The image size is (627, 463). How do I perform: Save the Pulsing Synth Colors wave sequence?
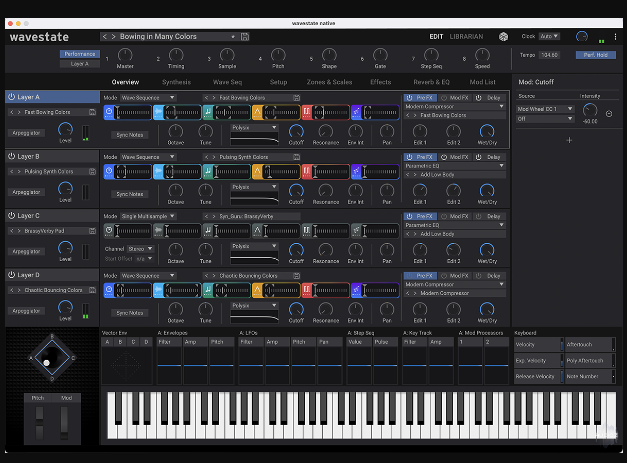(x=296, y=157)
